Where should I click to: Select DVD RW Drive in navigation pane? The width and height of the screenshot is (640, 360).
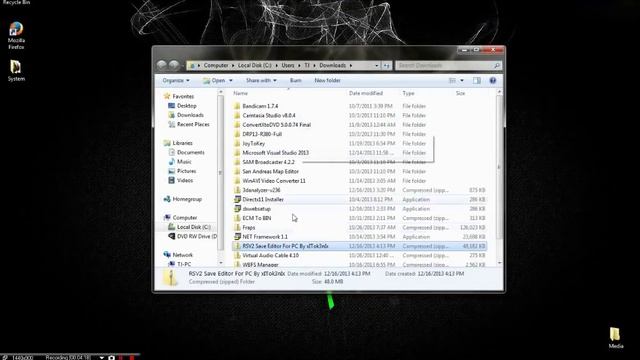(193, 236)
